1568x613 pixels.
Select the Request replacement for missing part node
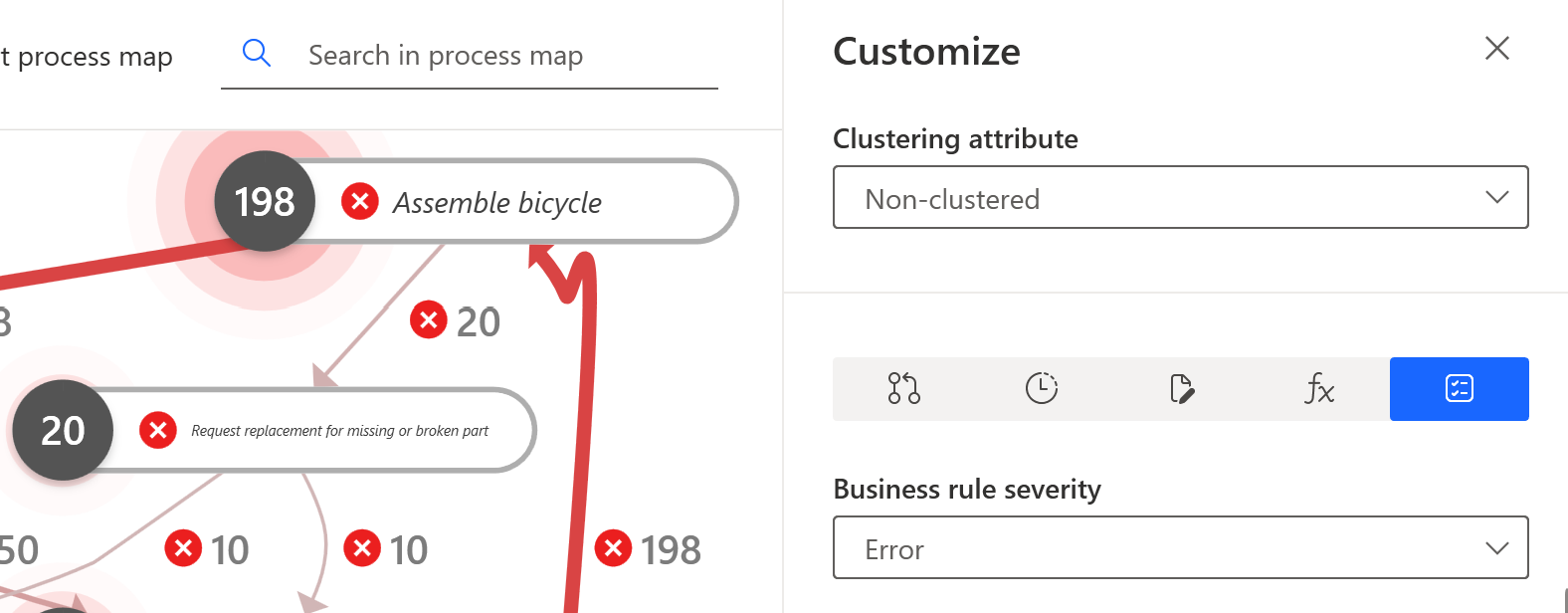(x=339, y=431)
